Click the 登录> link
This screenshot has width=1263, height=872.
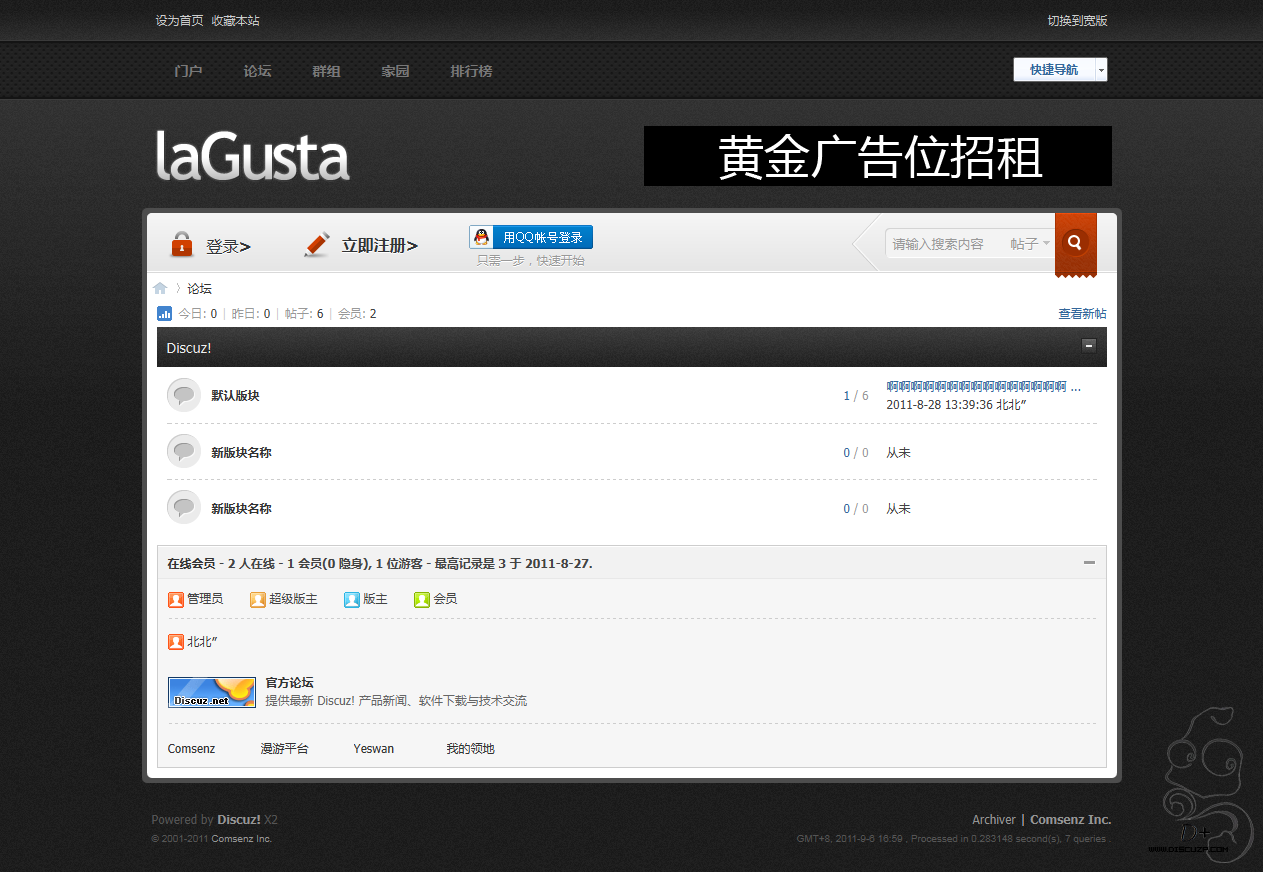[228, 246]
